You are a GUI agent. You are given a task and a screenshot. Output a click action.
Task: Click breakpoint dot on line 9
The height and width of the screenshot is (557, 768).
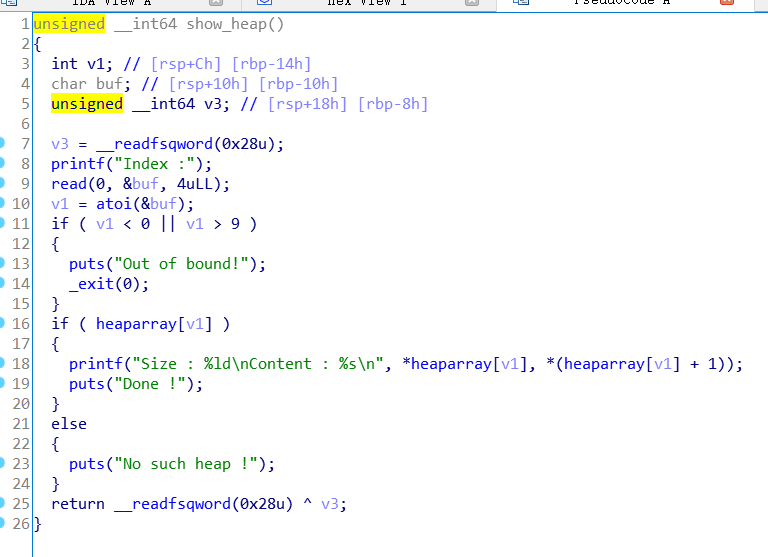point(5,184)
